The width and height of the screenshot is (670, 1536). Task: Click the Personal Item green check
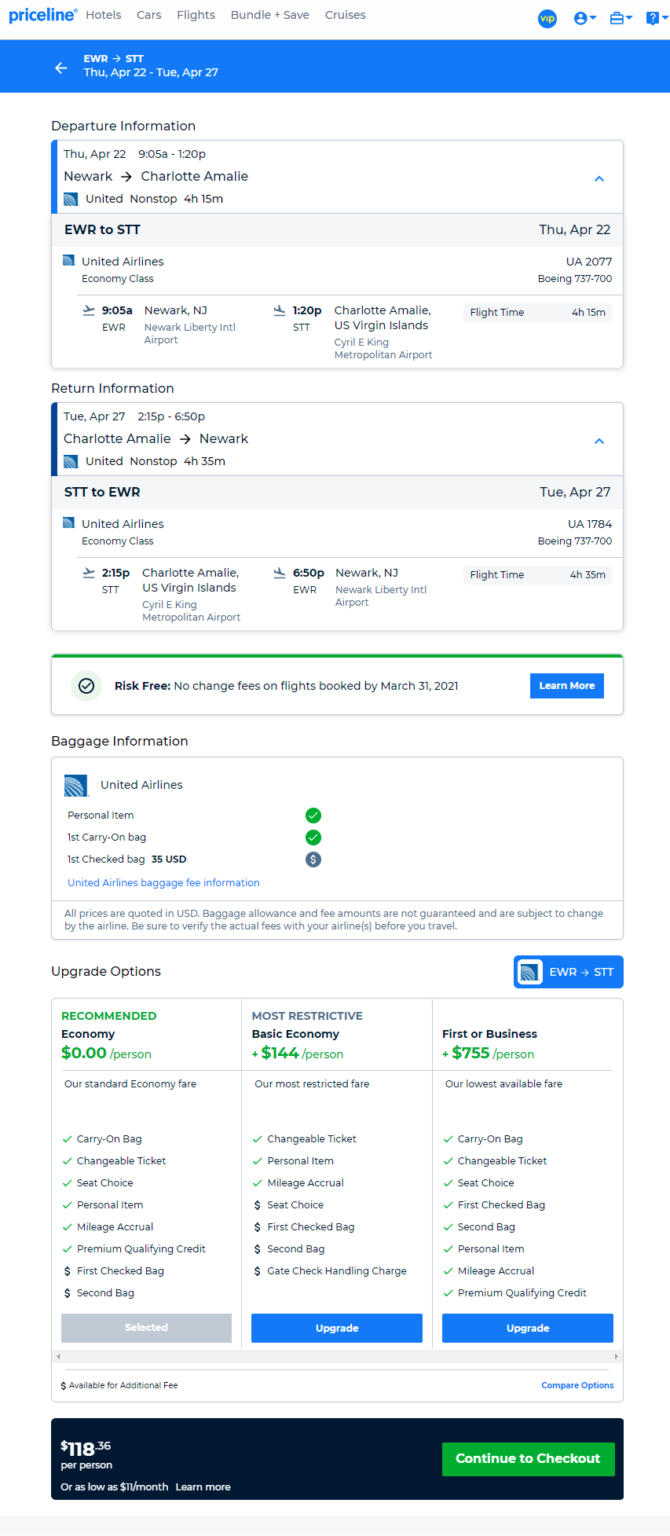[313, 815]
